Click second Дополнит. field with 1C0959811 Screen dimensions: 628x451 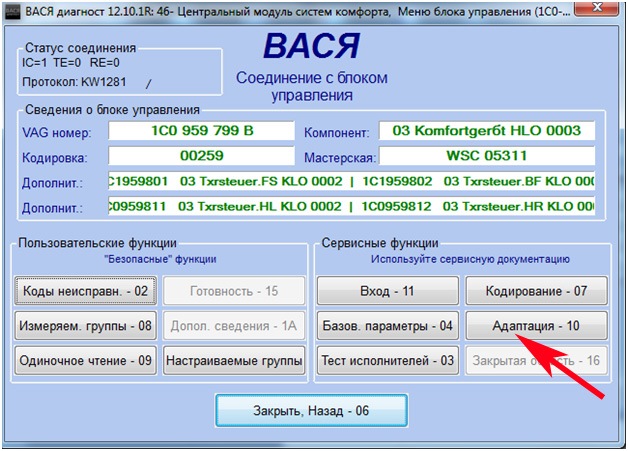coord(351,206)
